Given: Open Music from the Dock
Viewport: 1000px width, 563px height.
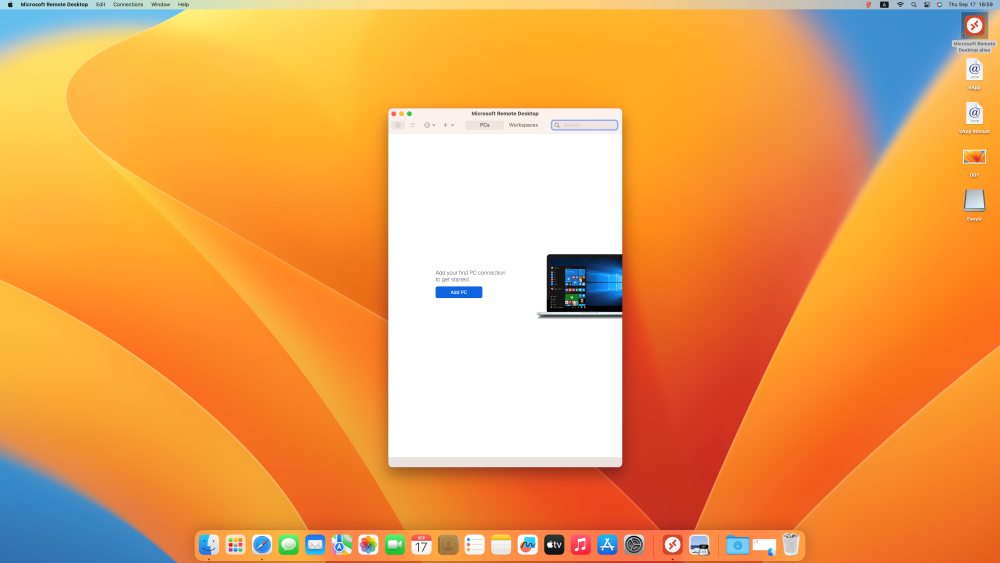Looking at the screenshot, I should (x=581, y=545).
